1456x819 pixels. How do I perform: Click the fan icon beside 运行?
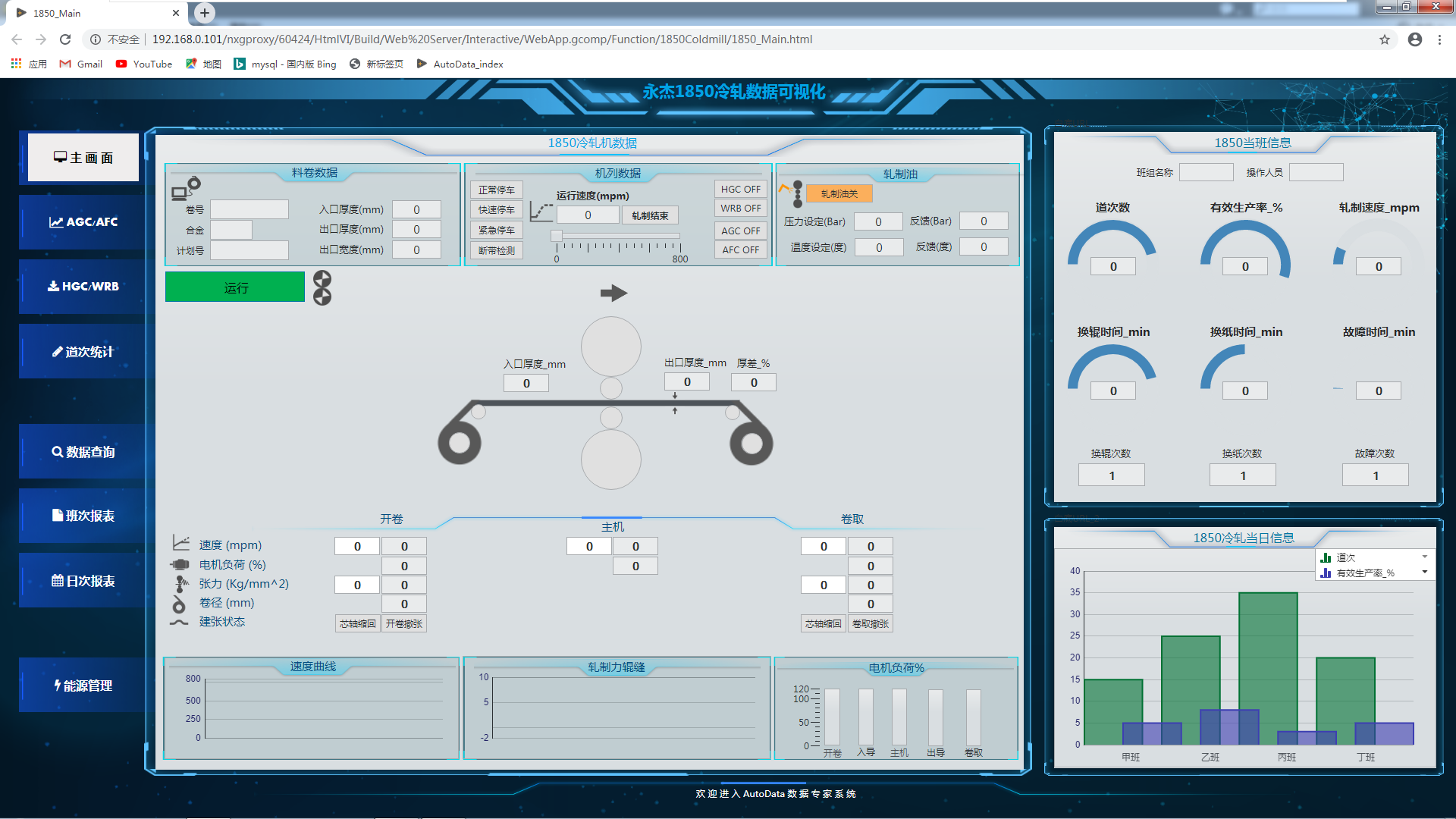(x=322, y=287)
